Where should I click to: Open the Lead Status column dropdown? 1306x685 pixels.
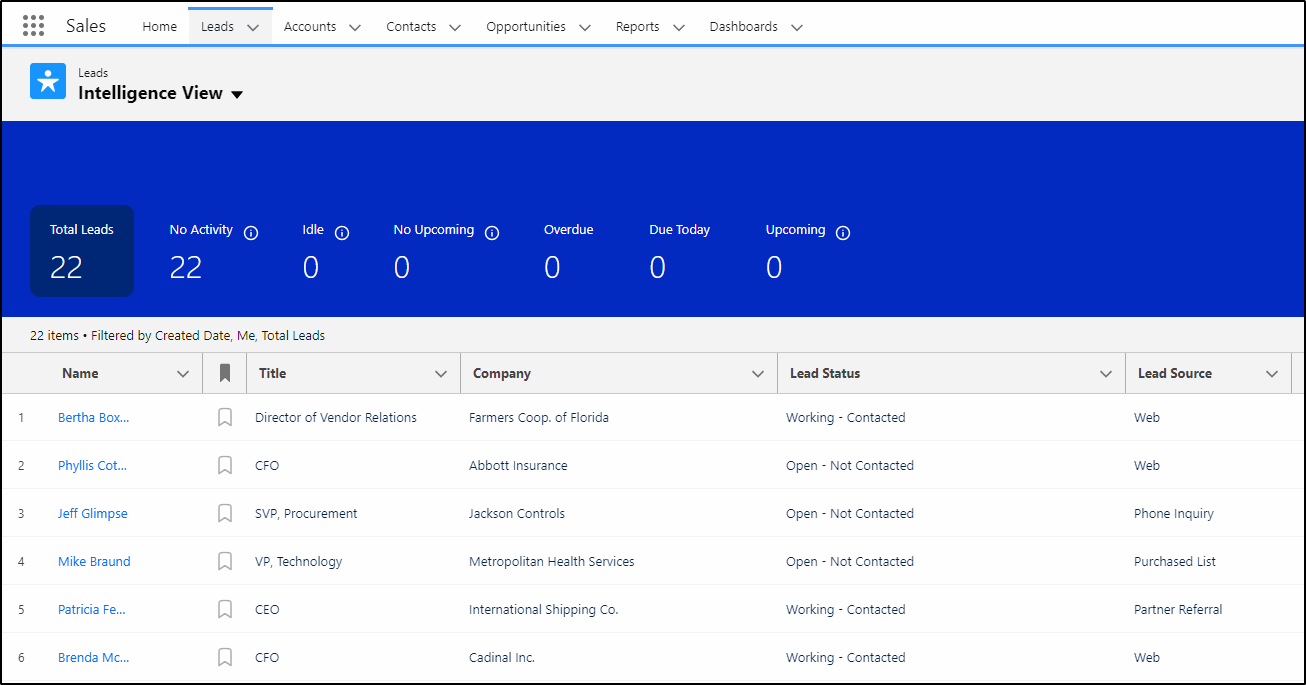pos(1106,374)
